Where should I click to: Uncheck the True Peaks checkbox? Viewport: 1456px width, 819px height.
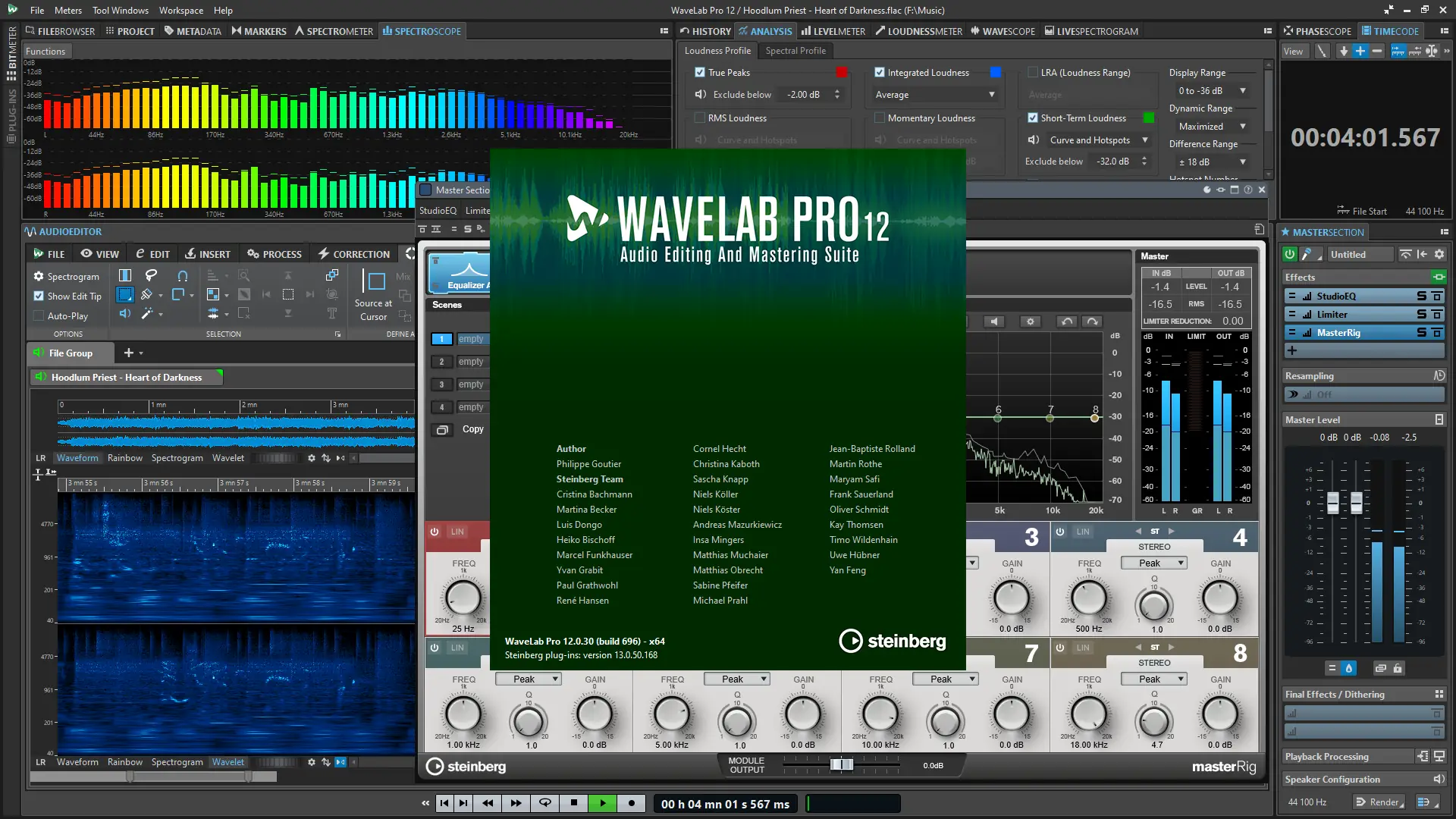700,73
